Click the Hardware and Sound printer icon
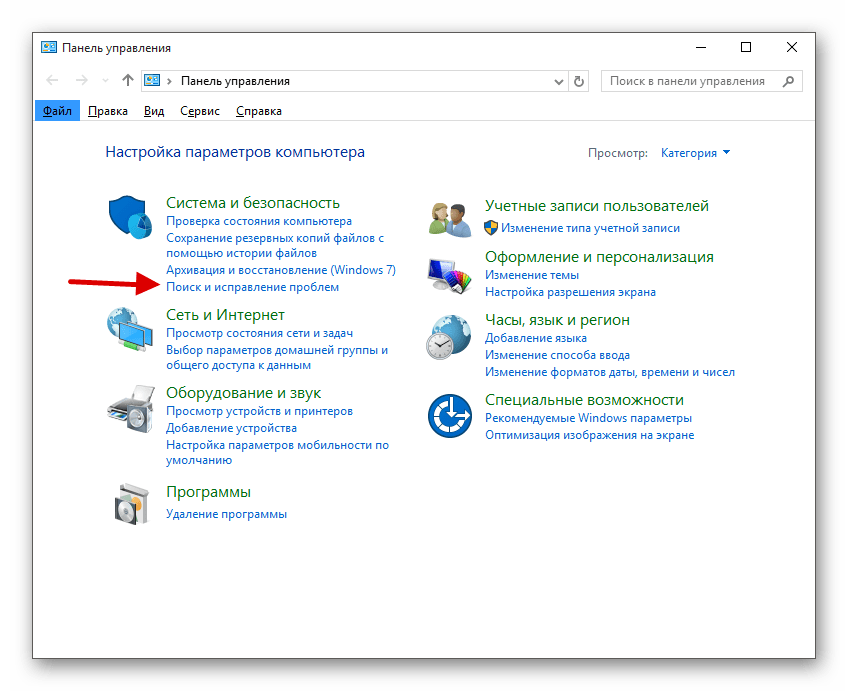Screen dimensions: 848x691 [x=131, y=407]
